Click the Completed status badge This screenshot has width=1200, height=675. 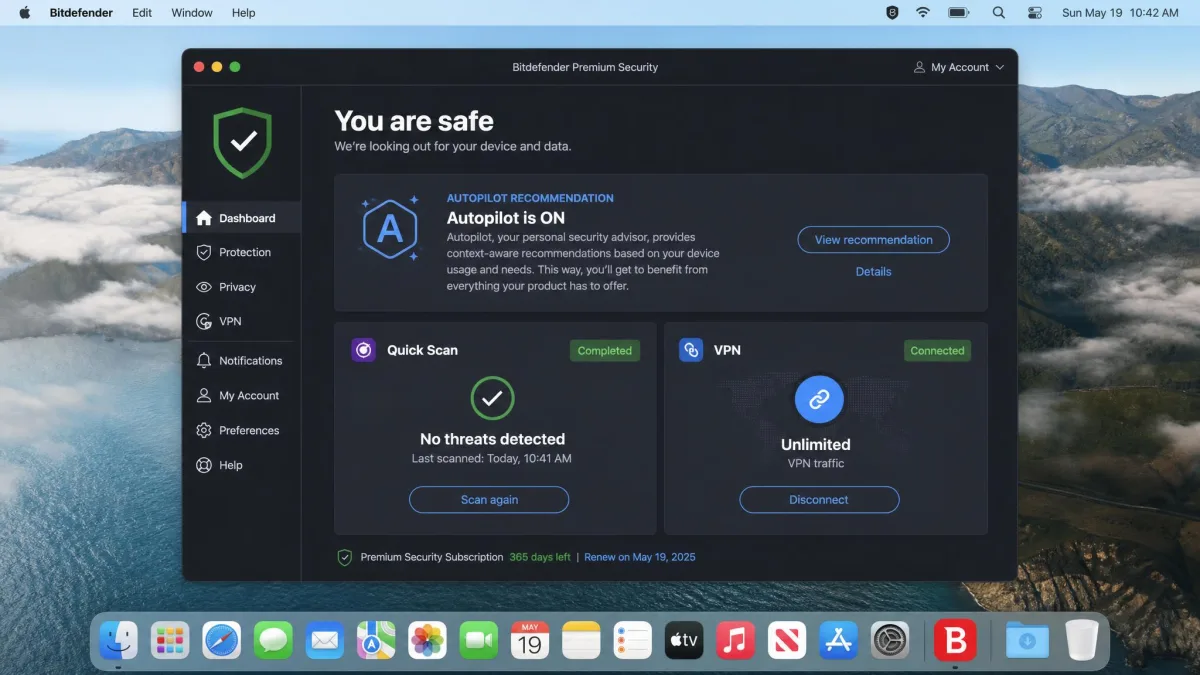pos(605,351)
